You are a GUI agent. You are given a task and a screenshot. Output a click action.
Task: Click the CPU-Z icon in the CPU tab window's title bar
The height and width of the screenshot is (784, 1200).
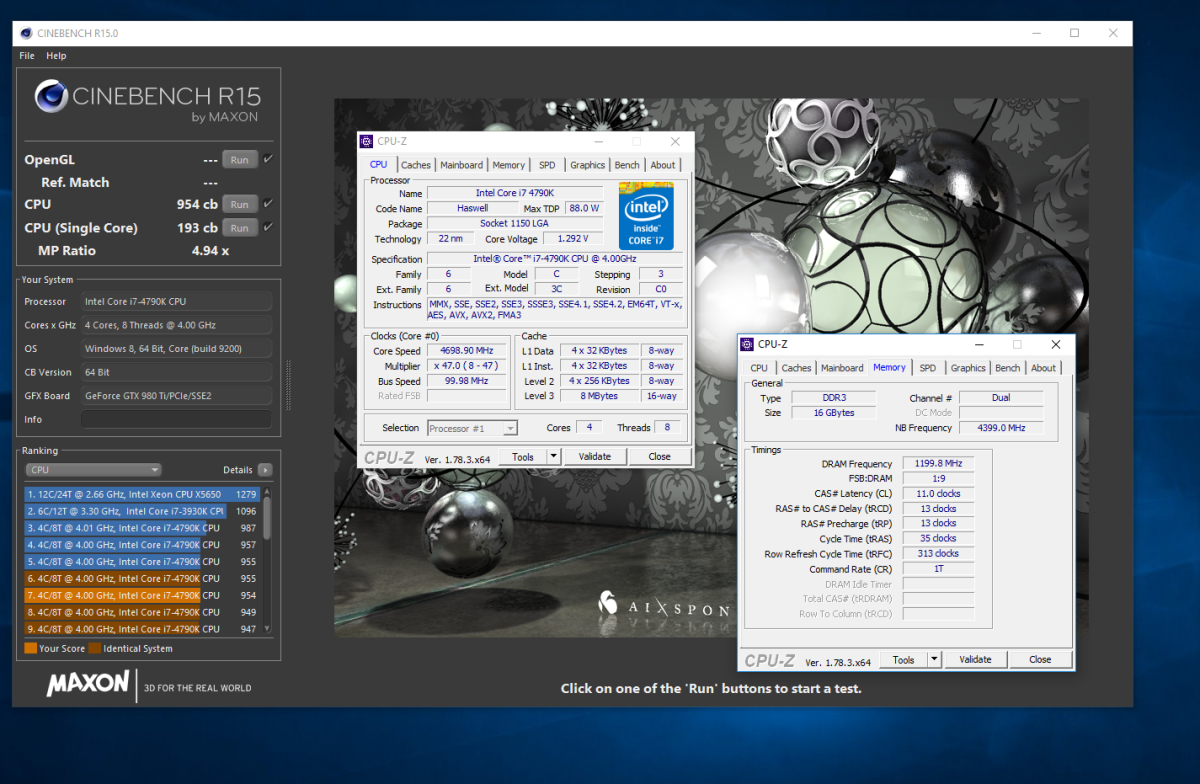click(367, 142)
